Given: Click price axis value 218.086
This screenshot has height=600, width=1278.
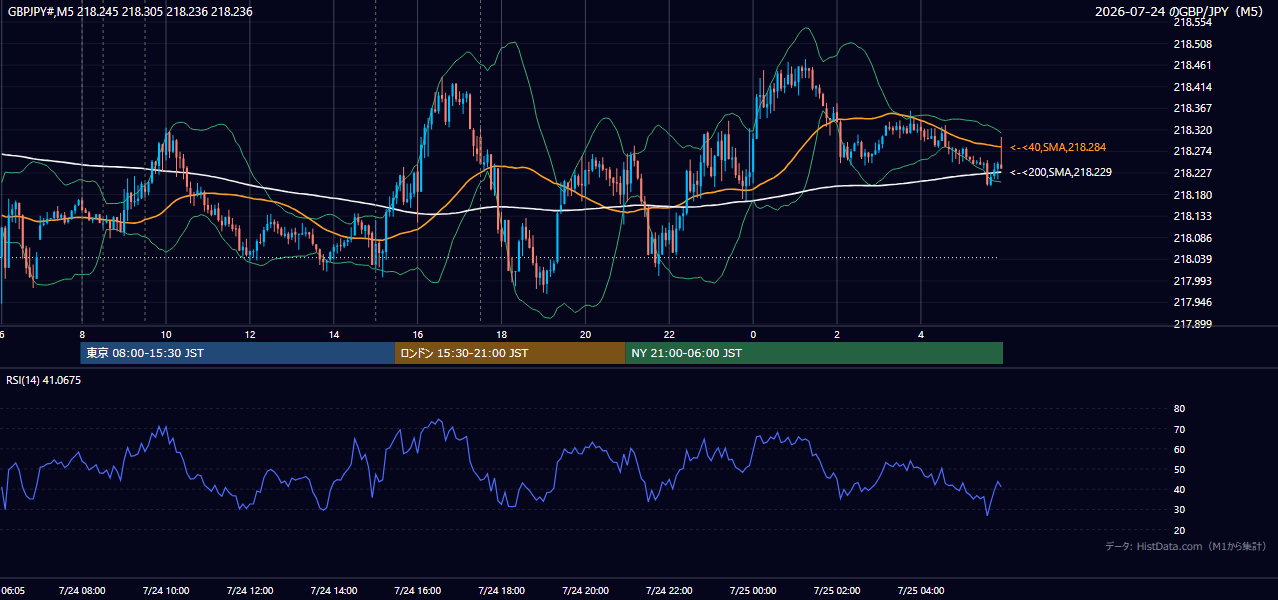Looking at the screenshot, I should click(x=1192, y=238).
